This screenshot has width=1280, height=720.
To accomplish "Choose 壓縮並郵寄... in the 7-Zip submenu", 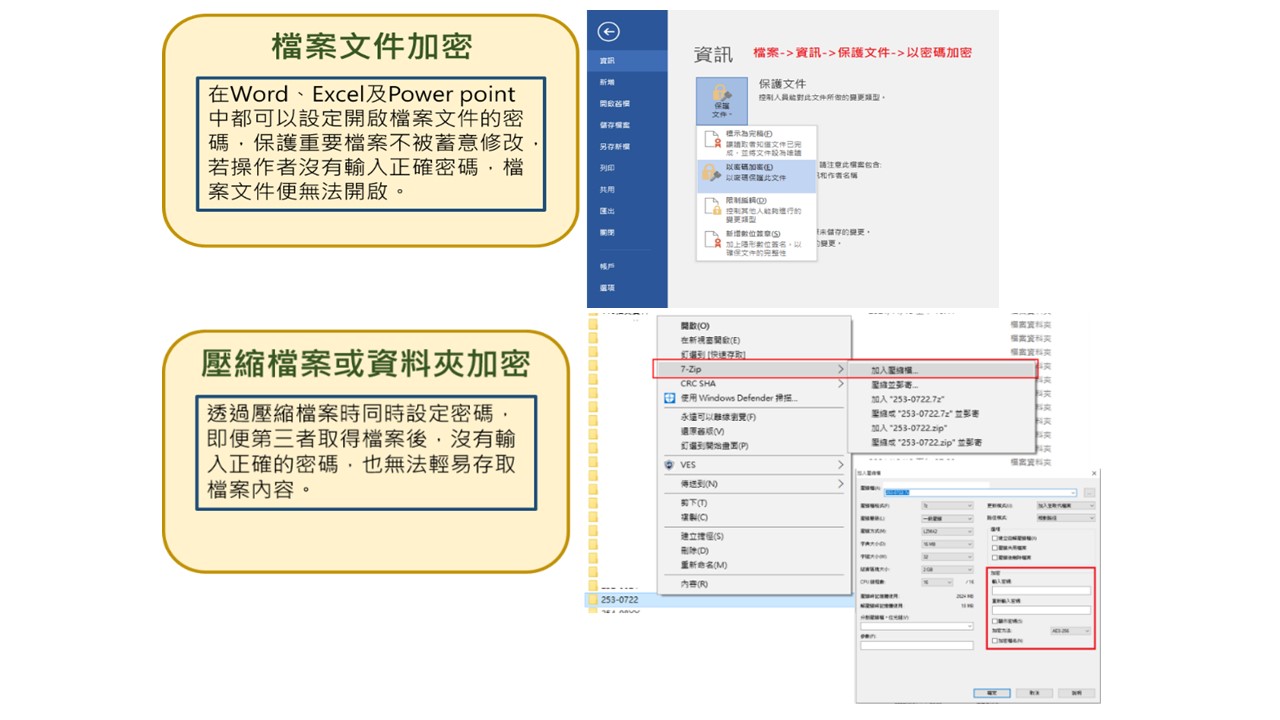I will pyautogui.click(x=941, y=384).
